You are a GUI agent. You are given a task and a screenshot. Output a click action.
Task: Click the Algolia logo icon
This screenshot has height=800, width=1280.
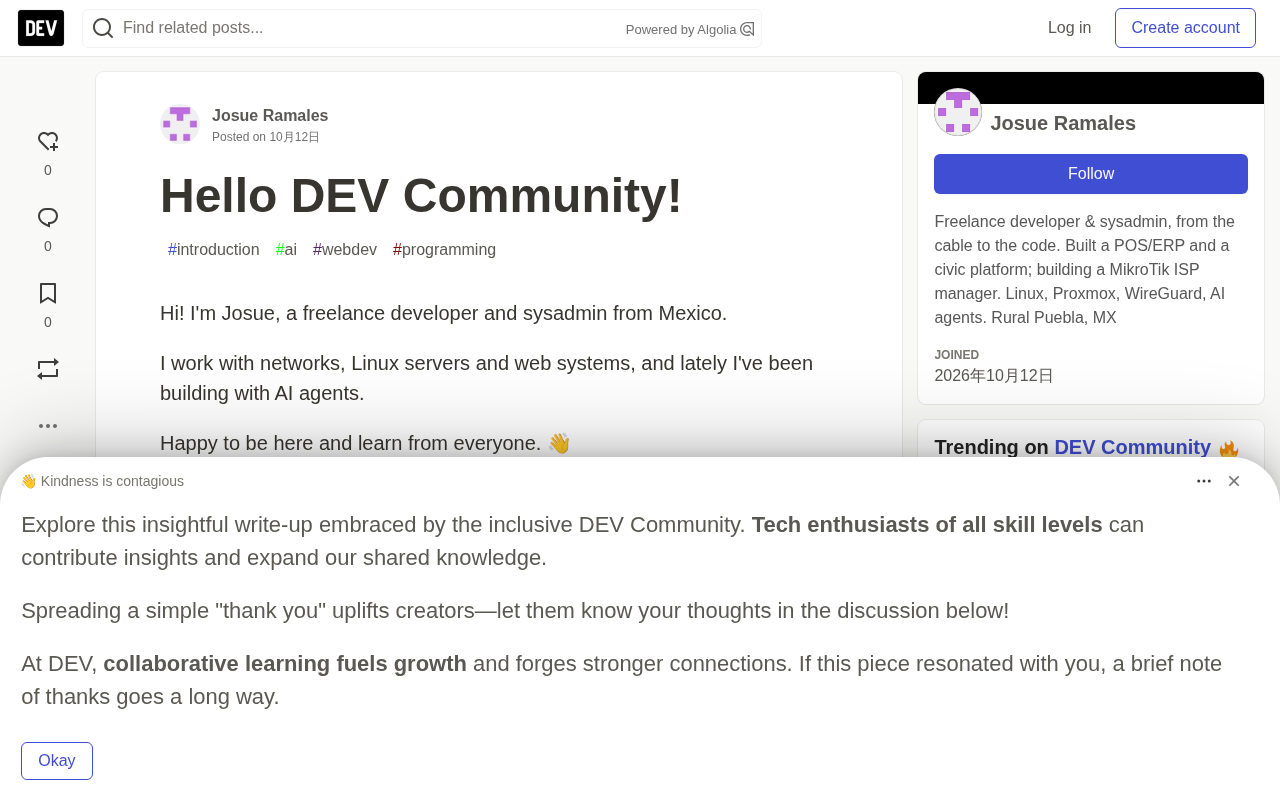[x=747, y=29]
